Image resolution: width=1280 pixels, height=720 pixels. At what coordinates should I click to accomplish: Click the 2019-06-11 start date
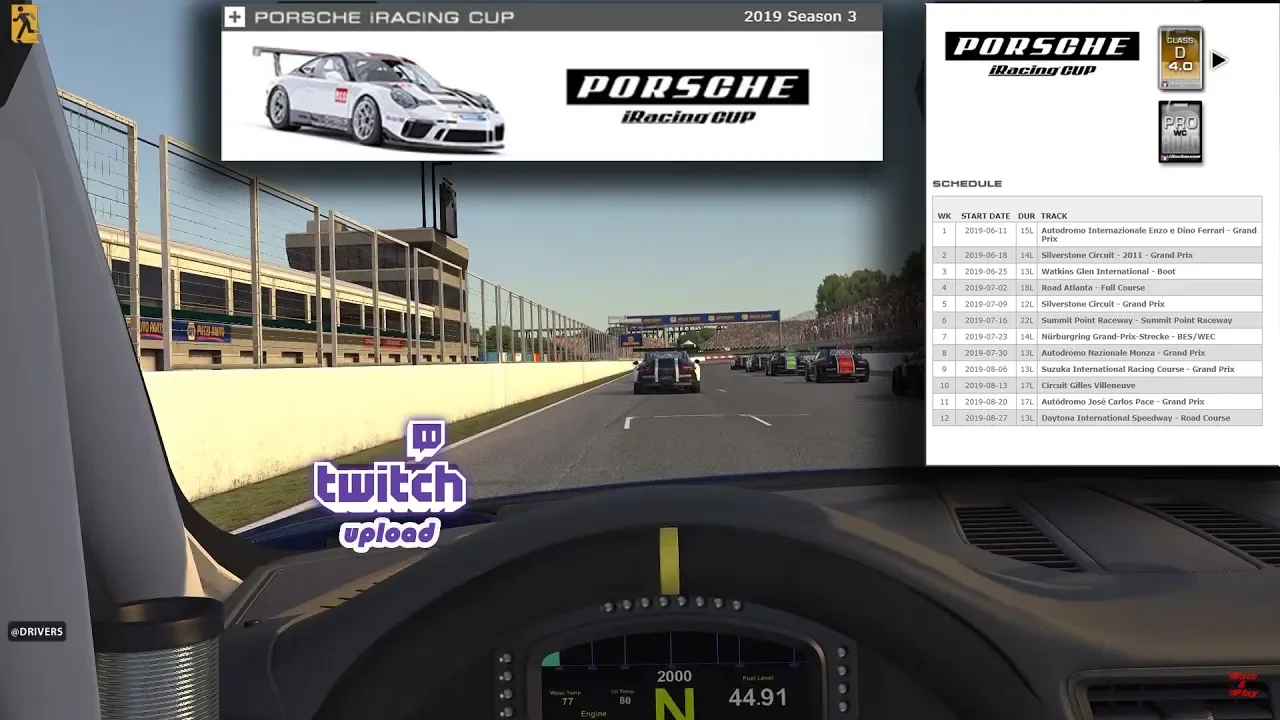[985, 230]
